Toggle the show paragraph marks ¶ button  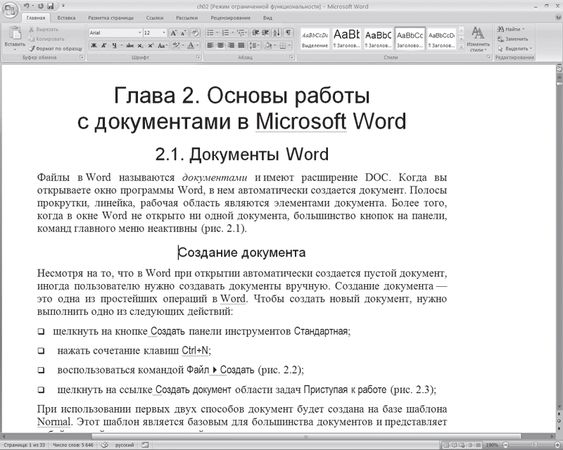(288, 33)
